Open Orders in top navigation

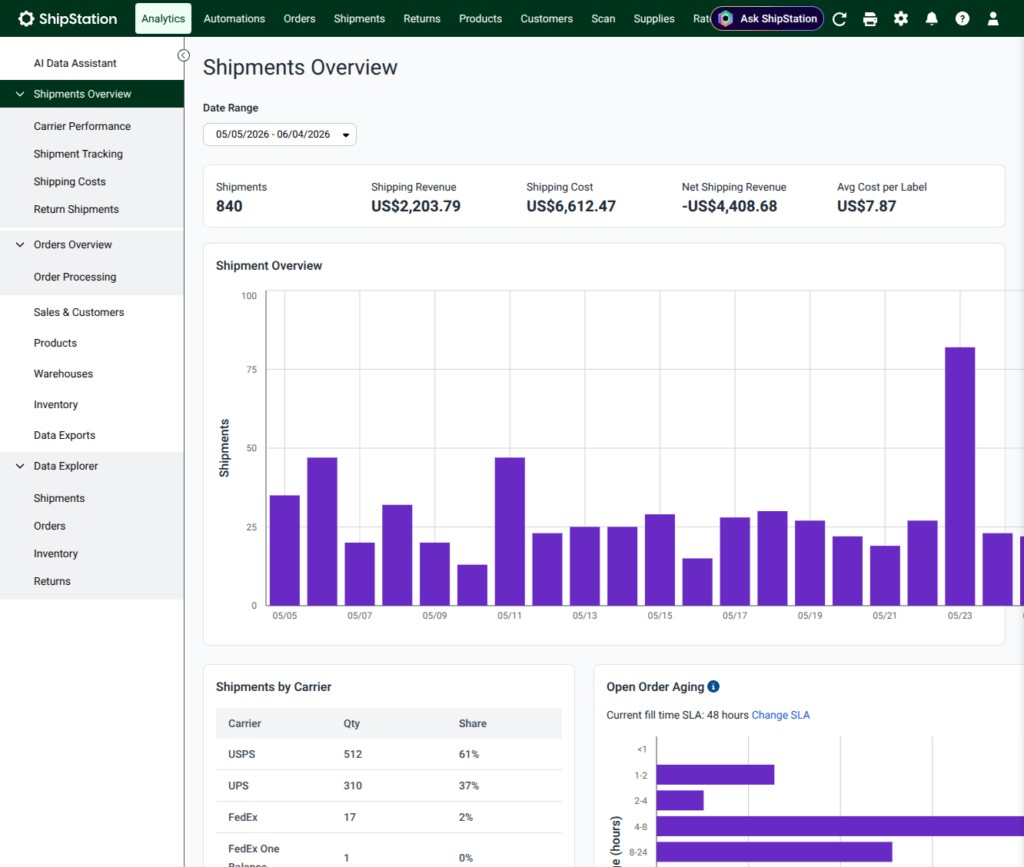(299, 18)
